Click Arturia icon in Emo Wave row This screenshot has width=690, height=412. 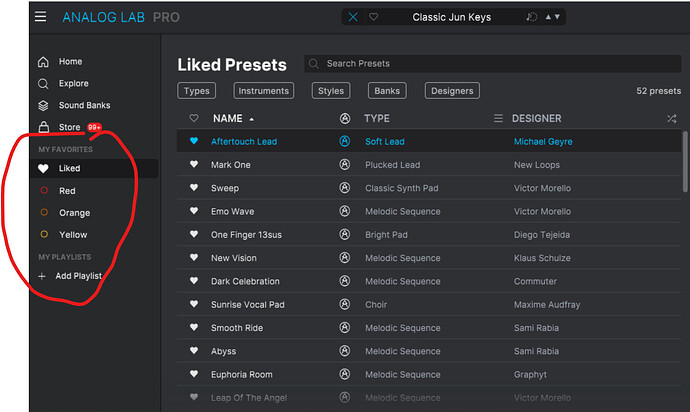click(345, 211)
